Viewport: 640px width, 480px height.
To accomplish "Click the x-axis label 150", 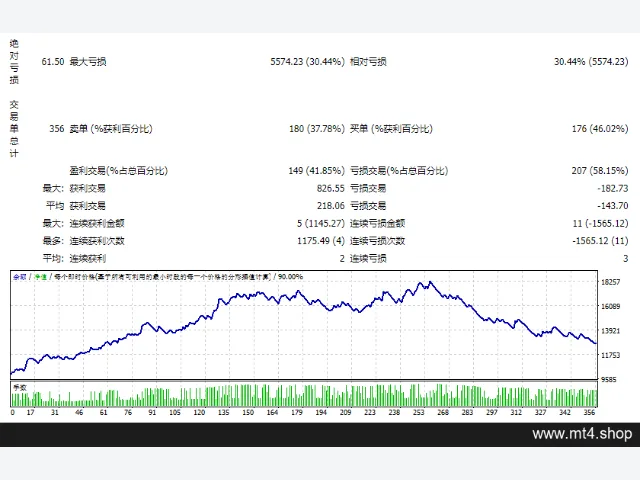I will tap(248, 412).
